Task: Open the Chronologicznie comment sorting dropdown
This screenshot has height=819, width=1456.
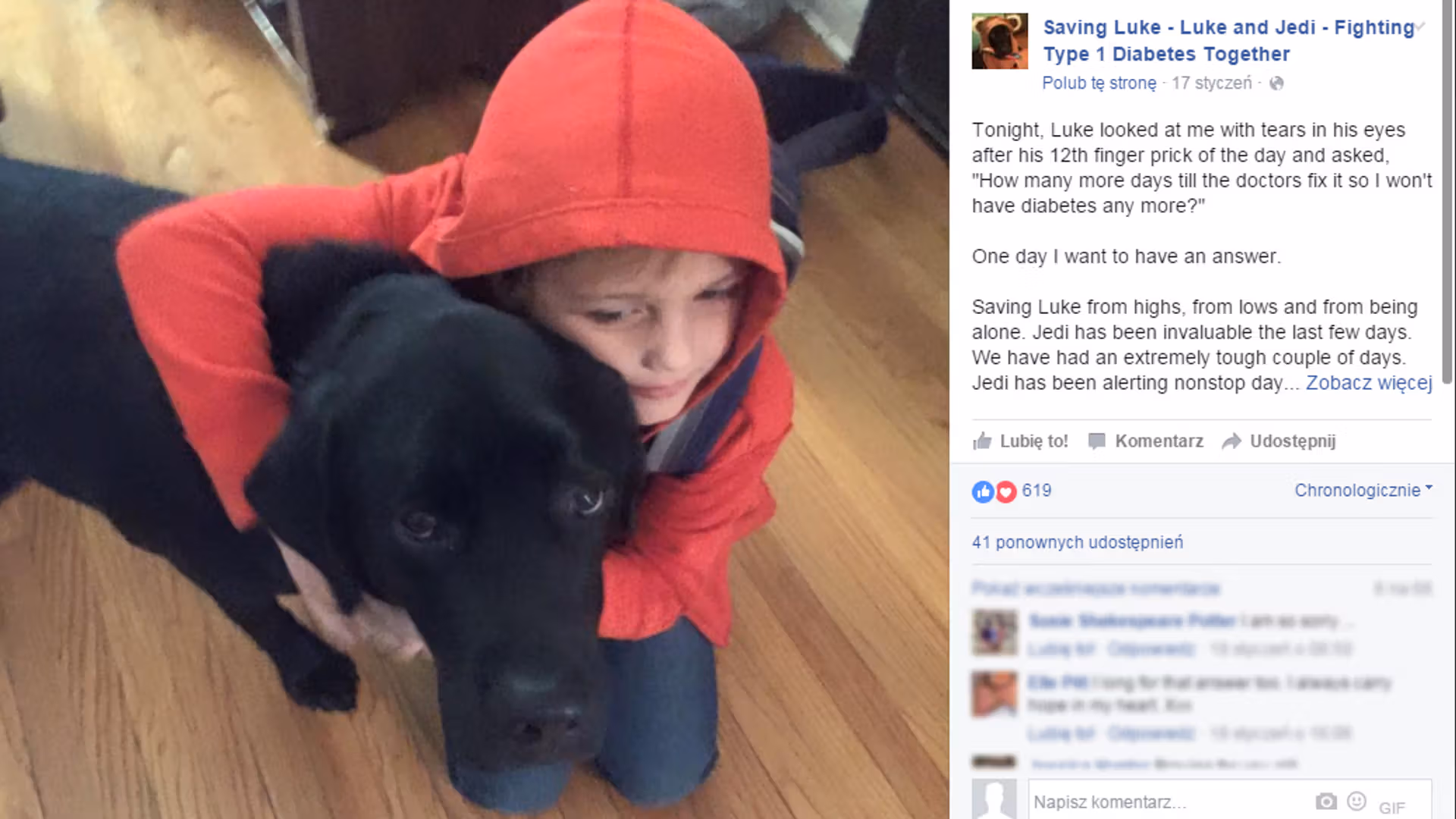Action: coord(1363,491)
